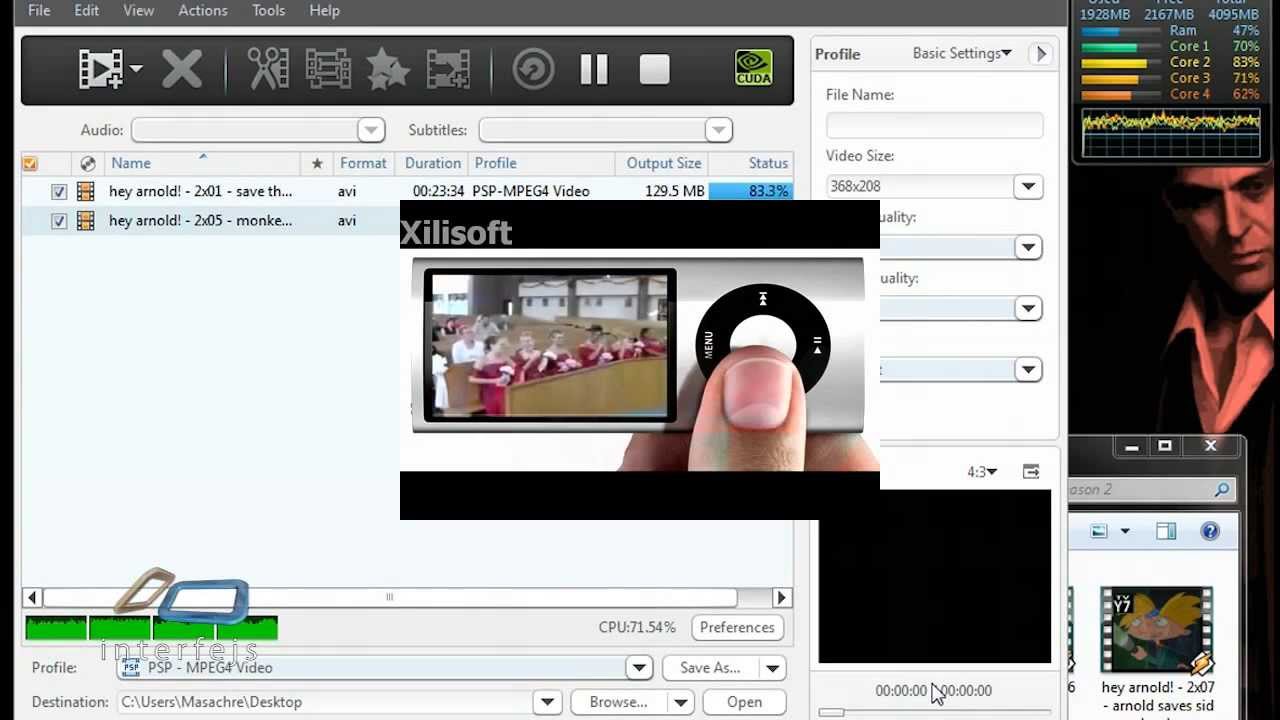Uncheck the monke... file checkbox
Image resolution: width=1280 pixels, height=720 pixels.
click(x=59, y=221)
